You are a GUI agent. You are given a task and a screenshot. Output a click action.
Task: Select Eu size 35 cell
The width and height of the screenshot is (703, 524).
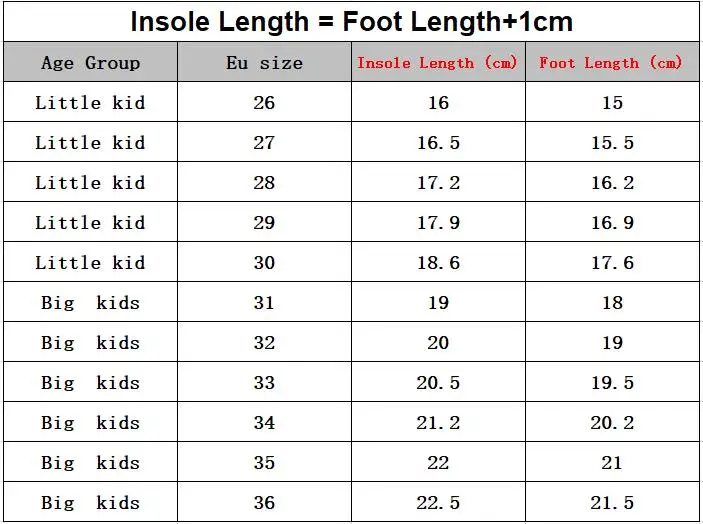(264, 463)
